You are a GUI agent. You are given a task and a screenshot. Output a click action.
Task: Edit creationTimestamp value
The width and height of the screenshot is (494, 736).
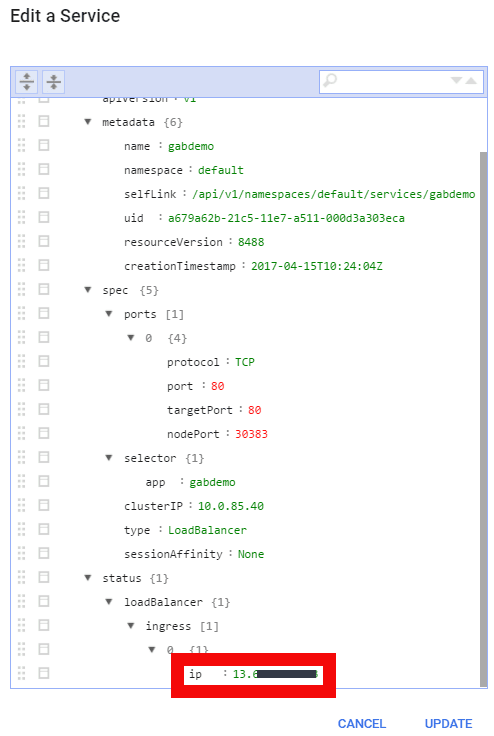point(317,266)
